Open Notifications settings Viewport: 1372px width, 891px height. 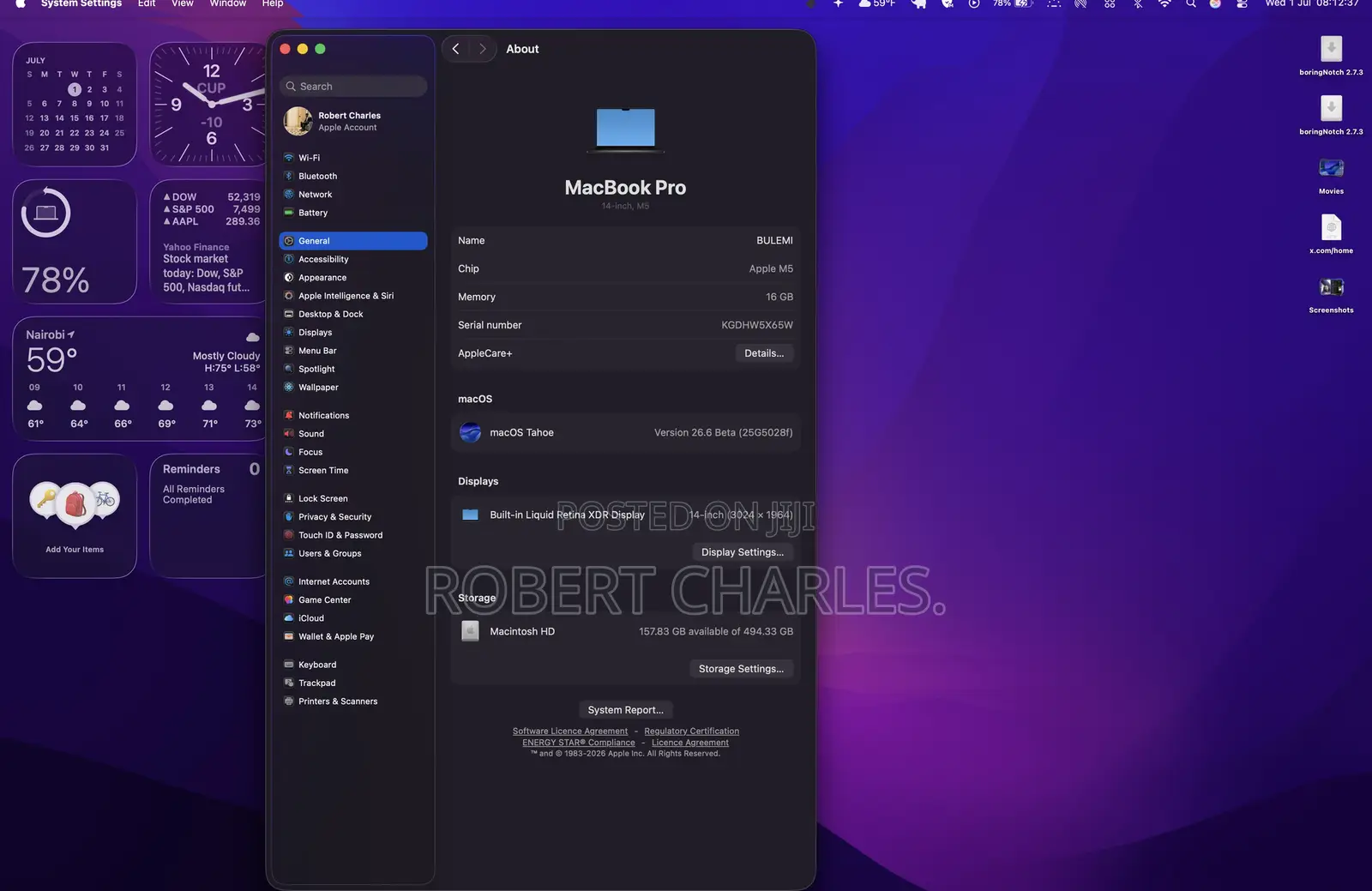tap(352, 415)
